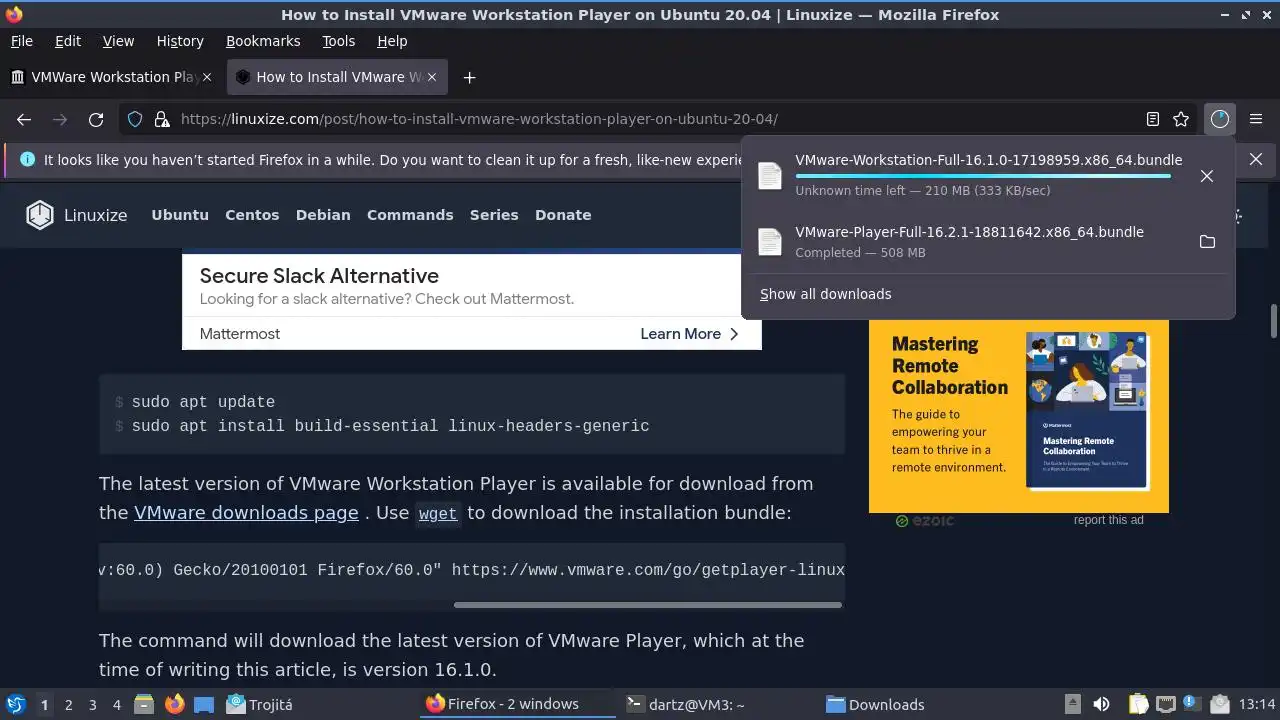The height and width of the screenshot is (720, 1280).
Task: Open a new tab with plus button
Action: click(x=469, y=77)
